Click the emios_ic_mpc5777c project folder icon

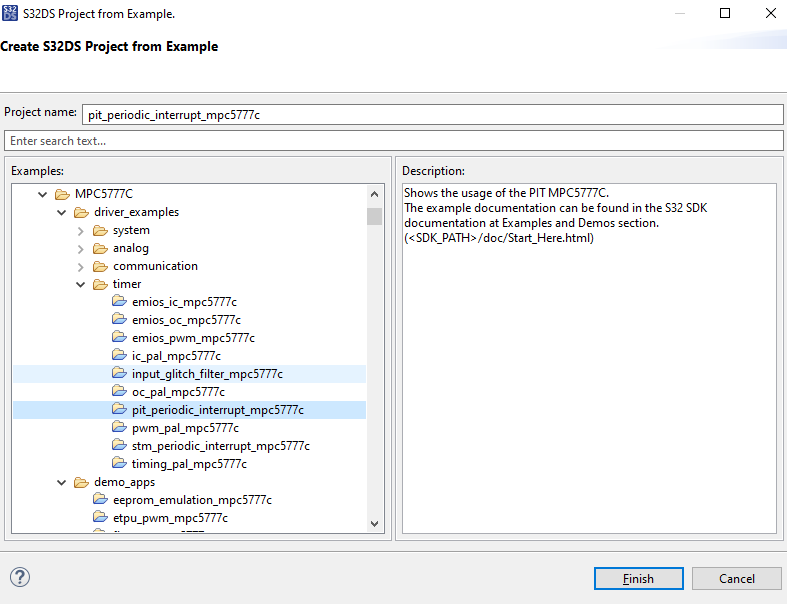119,302
